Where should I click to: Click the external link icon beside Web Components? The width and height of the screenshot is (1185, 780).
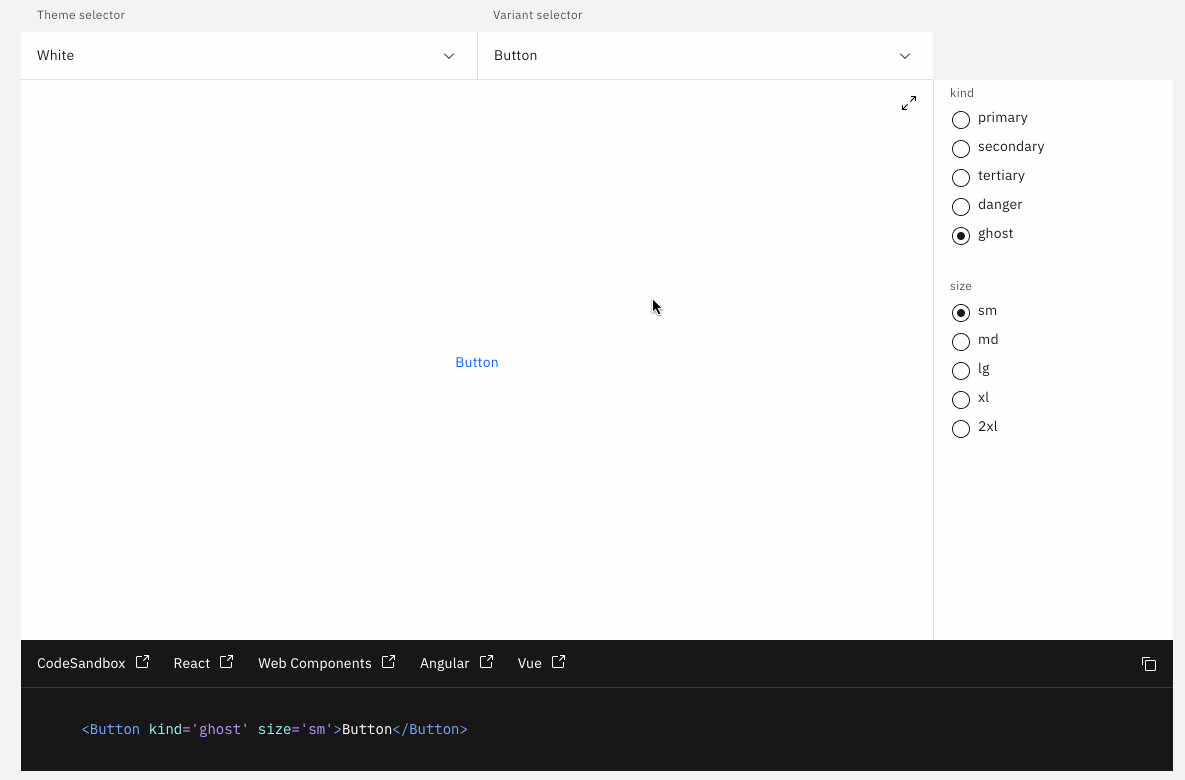(x=389, y=661)
